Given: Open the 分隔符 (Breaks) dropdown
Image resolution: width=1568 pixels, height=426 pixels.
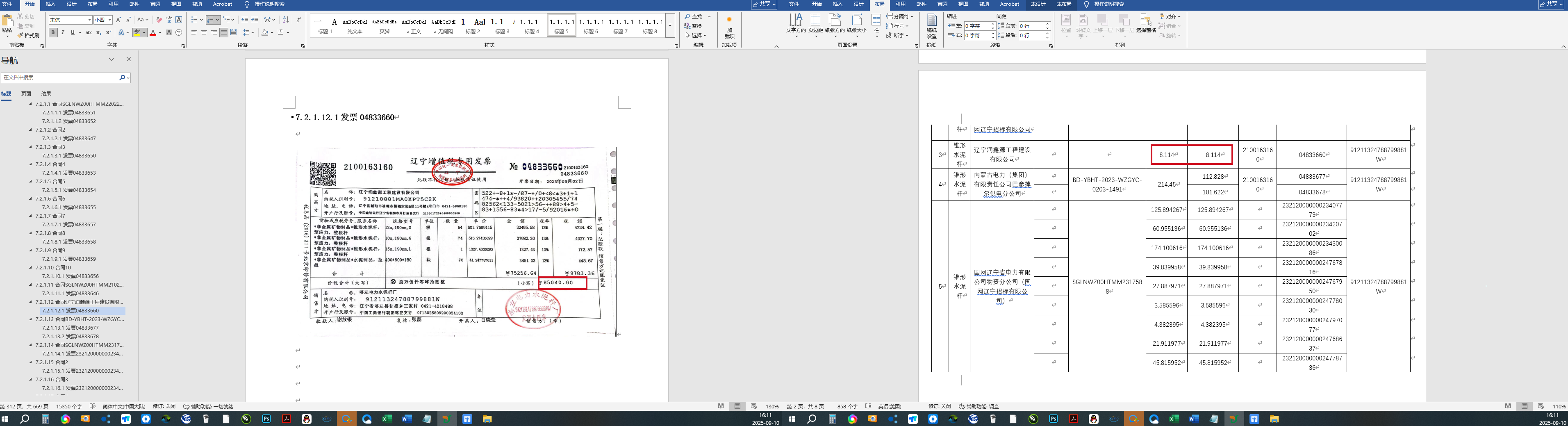Looking at the screenshot, I should point(900,17).
